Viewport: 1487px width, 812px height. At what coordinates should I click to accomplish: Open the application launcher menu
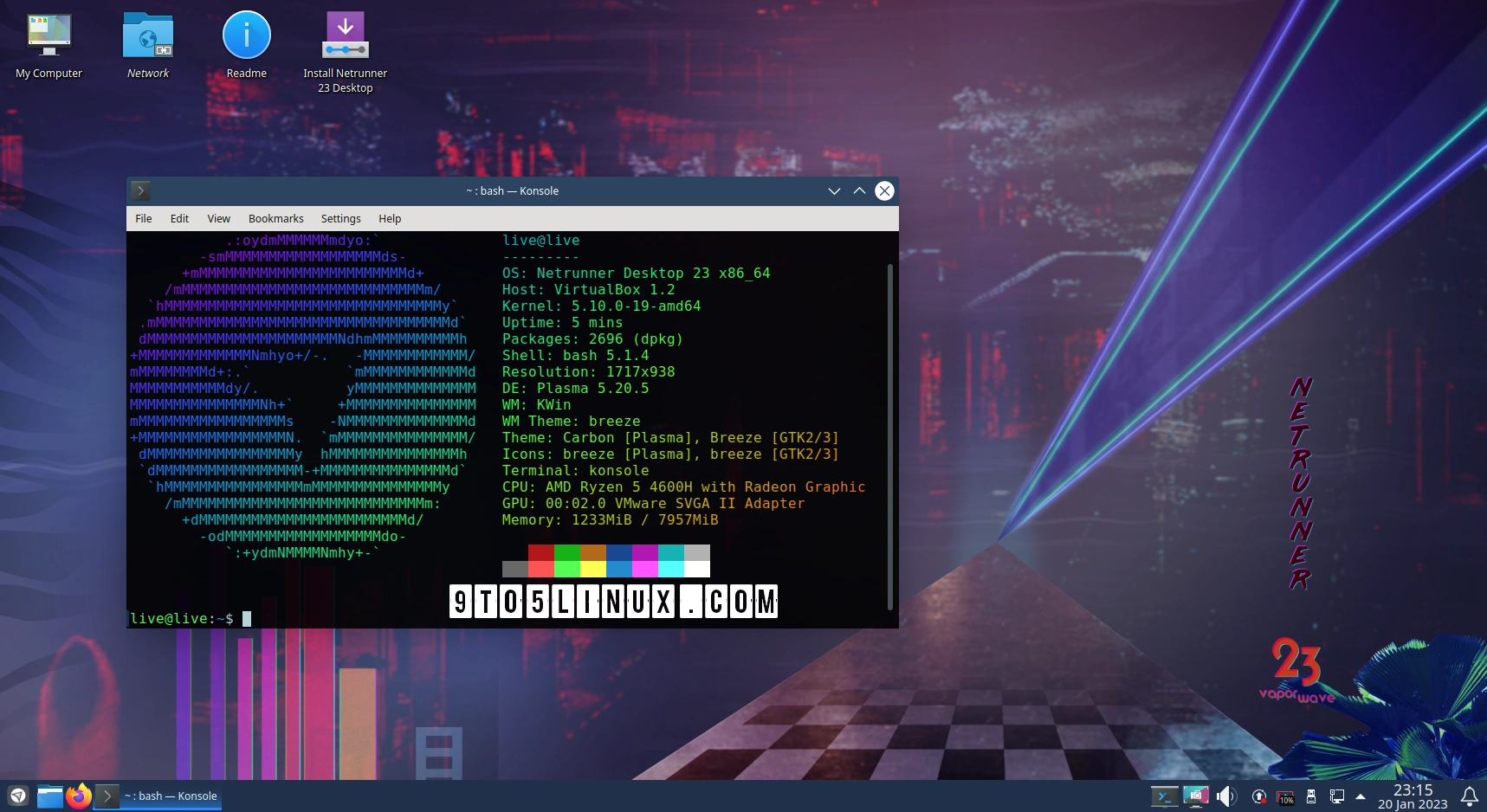click(x=16, y=796)
